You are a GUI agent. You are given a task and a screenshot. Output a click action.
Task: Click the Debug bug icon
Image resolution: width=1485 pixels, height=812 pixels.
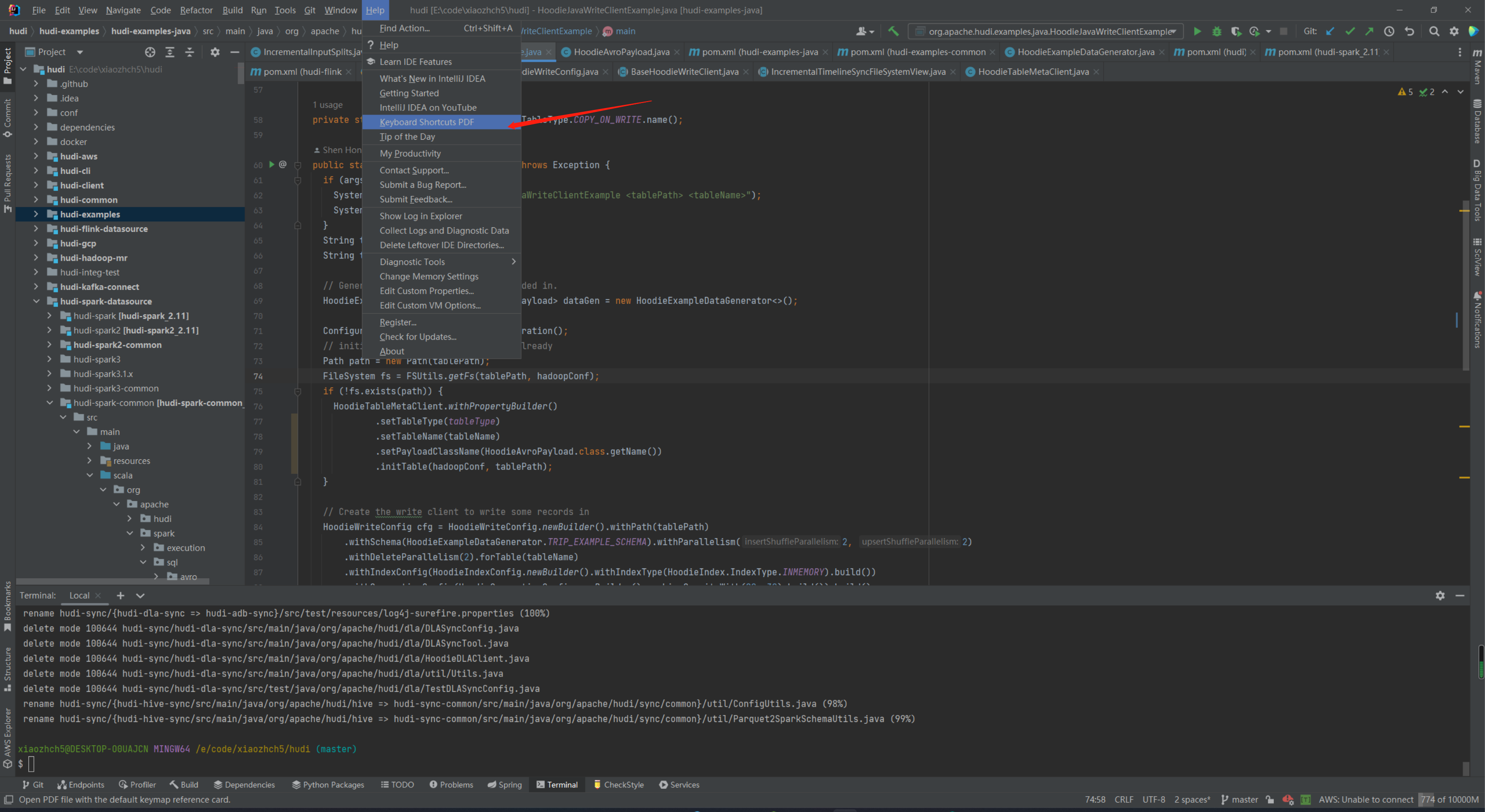[x=1216, y=31]
